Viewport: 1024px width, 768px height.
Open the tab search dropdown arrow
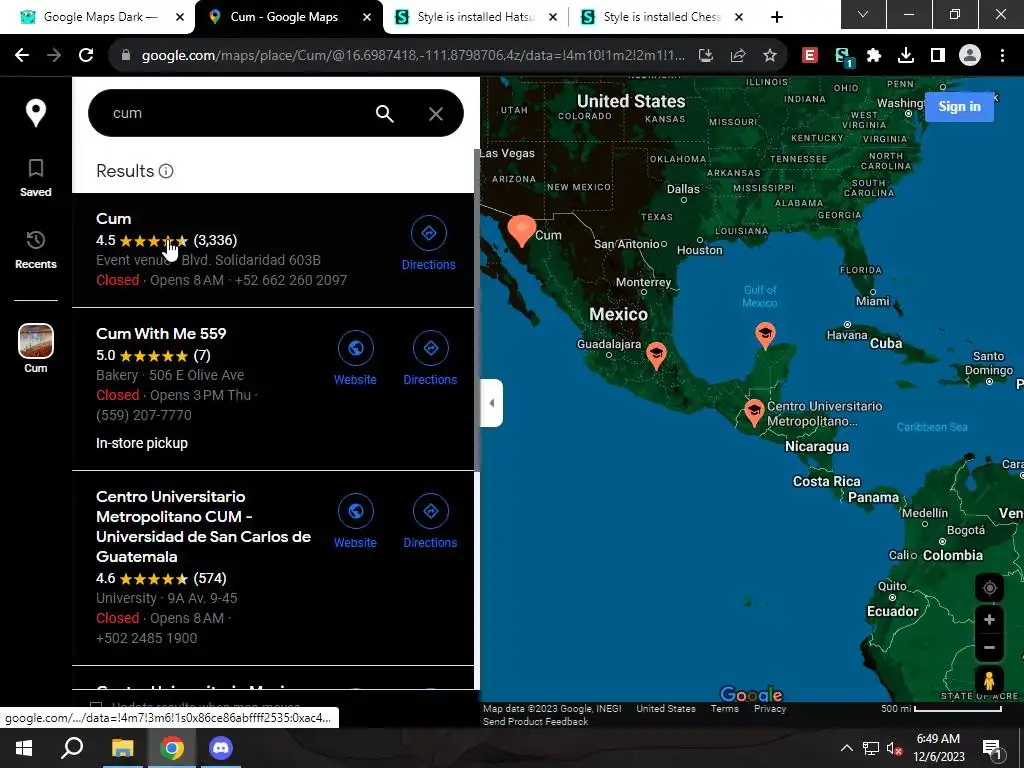click(863, 14)
